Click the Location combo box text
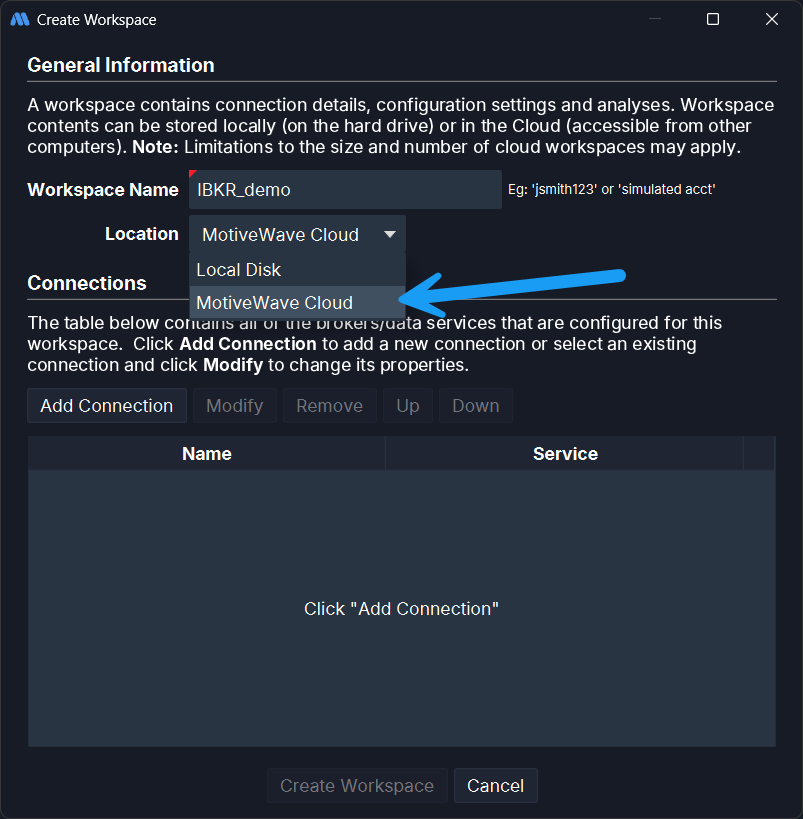Image resolution: width=803 pixels, height=819 pixels. tap(280, 235)
